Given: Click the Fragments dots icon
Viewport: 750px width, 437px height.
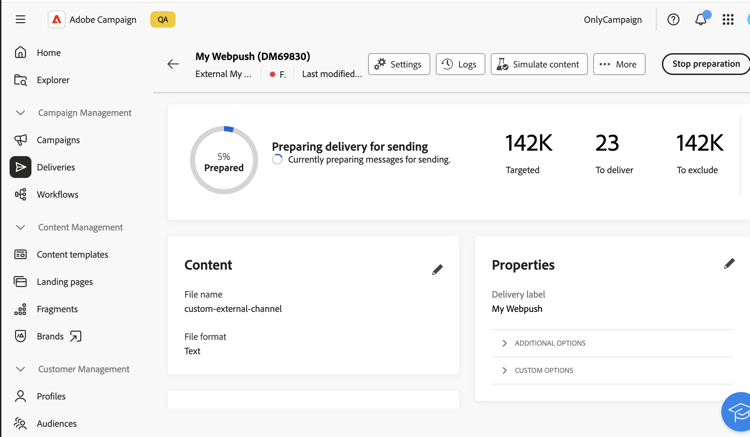Looking at the screenshot, I should [x=20, y=309].
